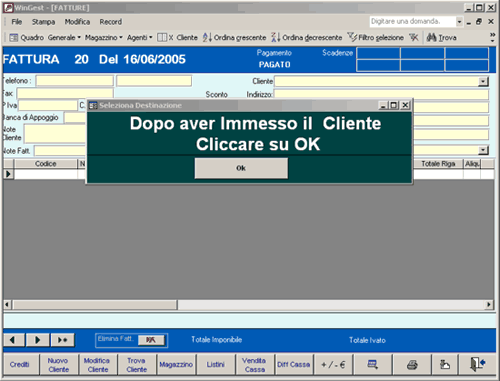The height and width of the screenshot is (381, 500).
Task: Go to previous record arrow
Action: pyautogui.click(x=13, y=340)
